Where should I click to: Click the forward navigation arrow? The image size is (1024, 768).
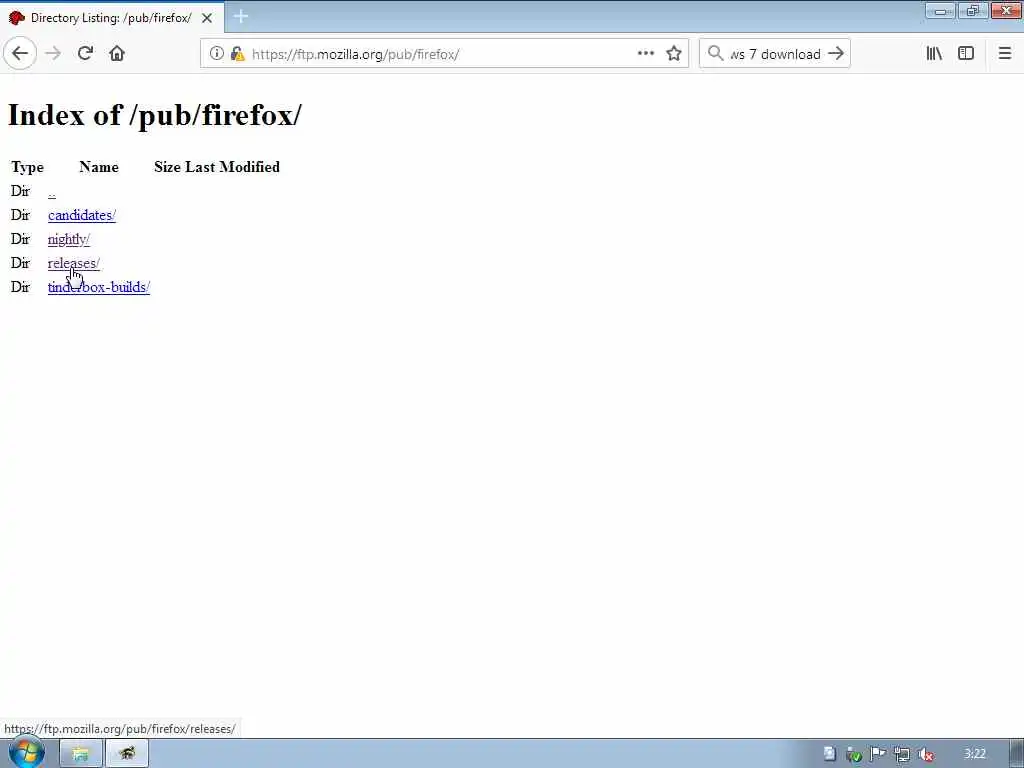point(53,54)
